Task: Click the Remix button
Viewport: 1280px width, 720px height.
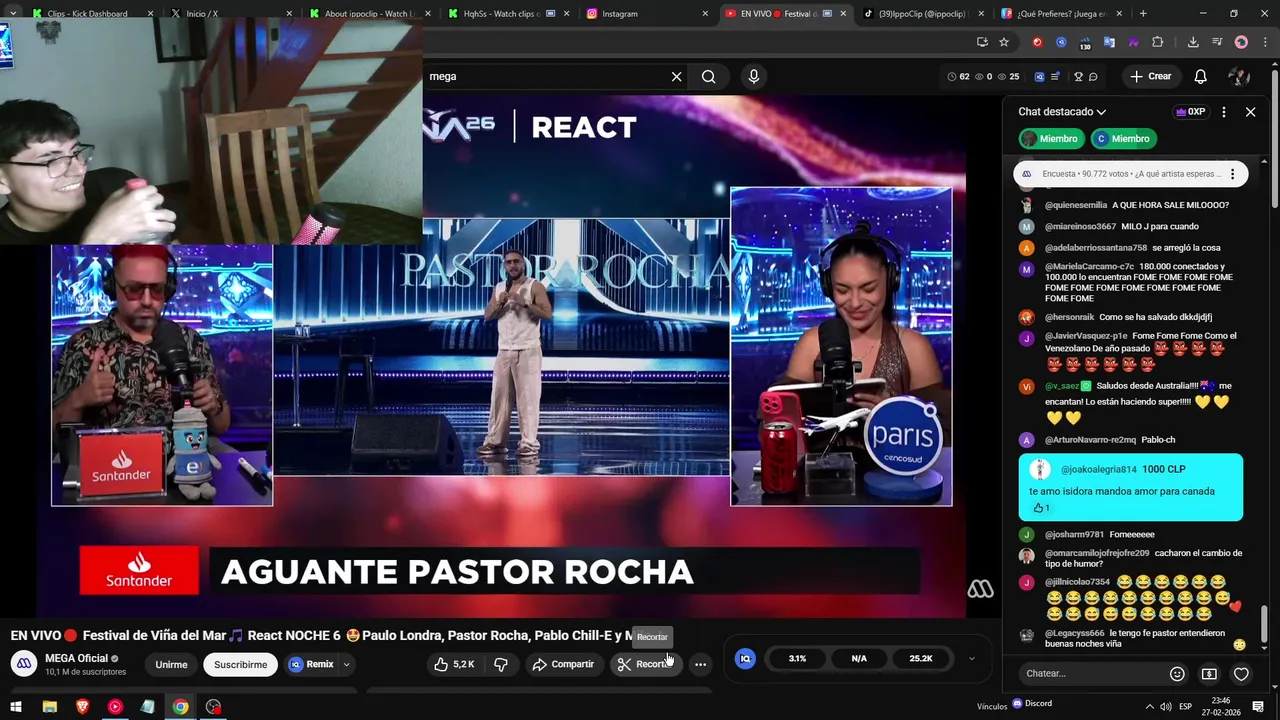Action: tap(313, 664)
